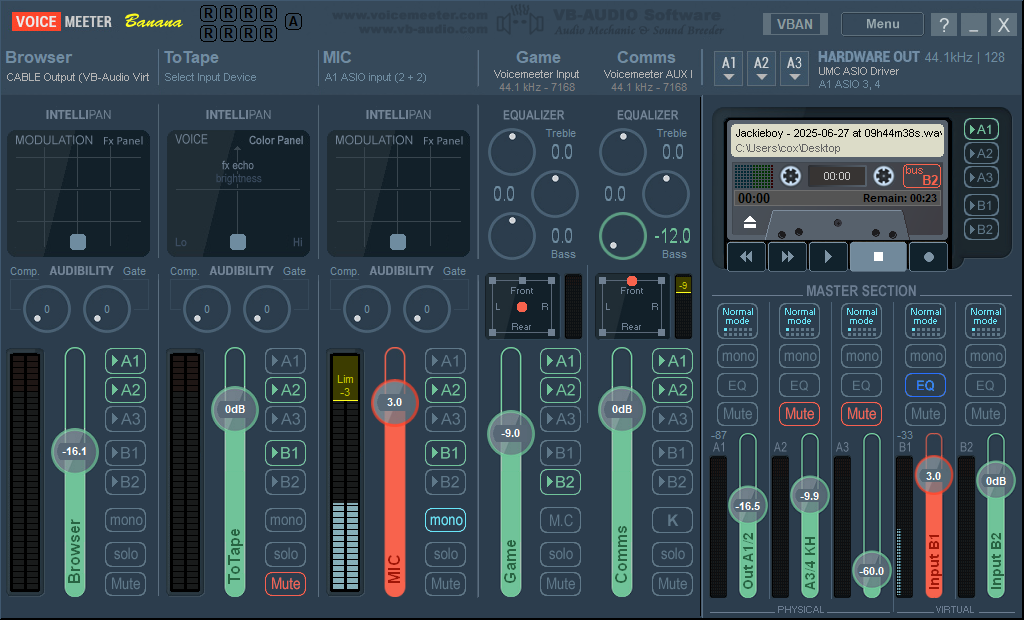Click the Game Treble knob
The height and width of the screenshot is (620, 1024).
[x=511, y=152]
